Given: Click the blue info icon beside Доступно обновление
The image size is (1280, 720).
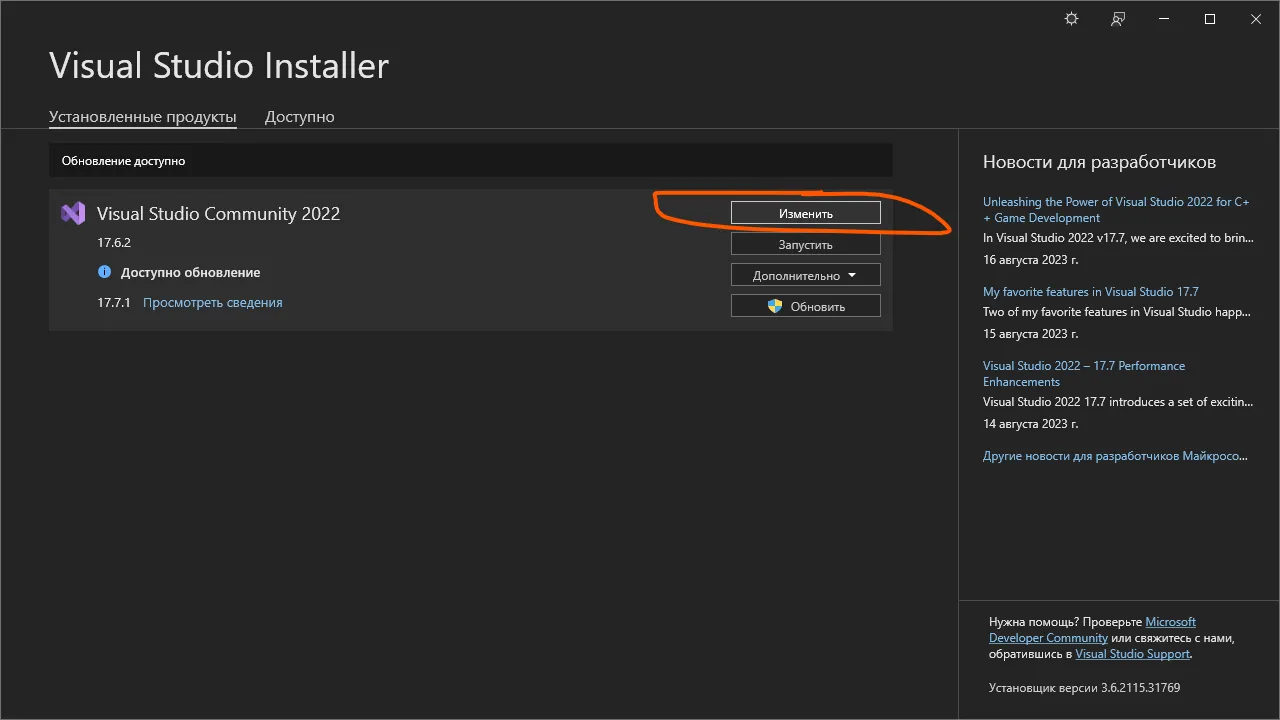Looking at the screenshot, I should 104,272.
